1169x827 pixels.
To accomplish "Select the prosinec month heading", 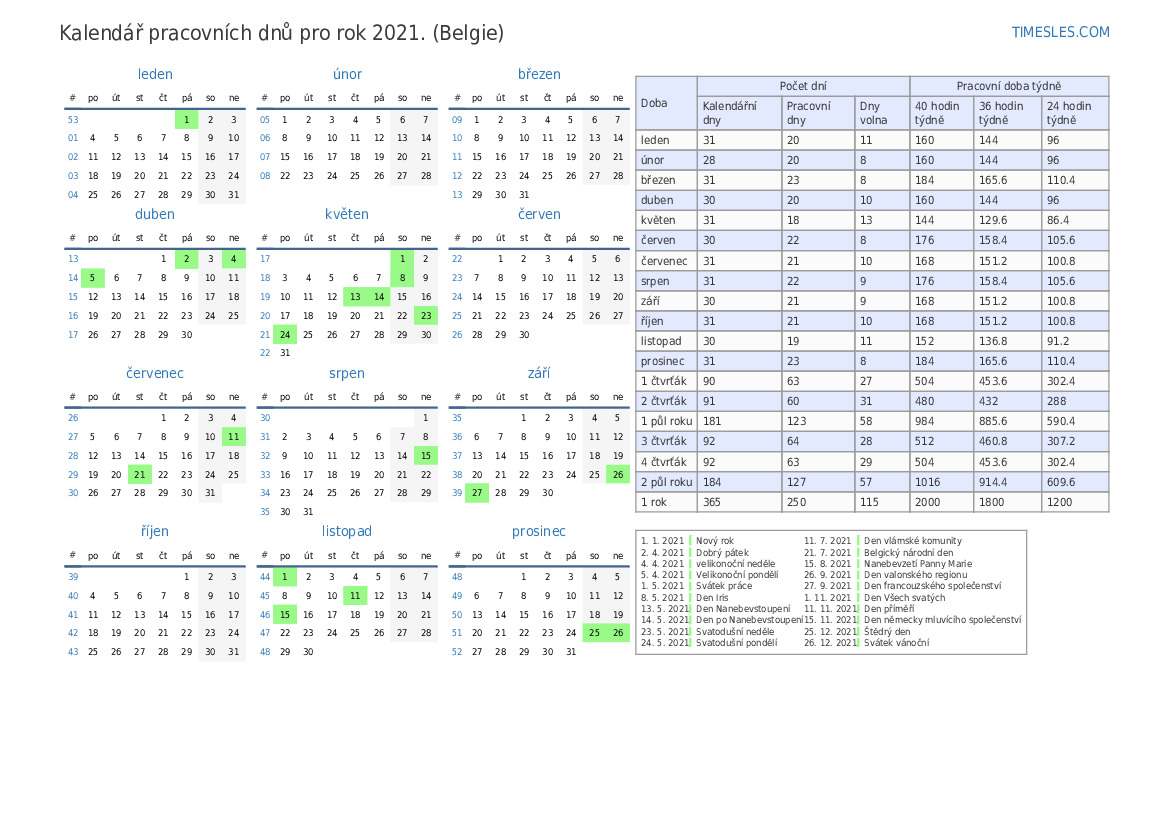I will (539, 531).
